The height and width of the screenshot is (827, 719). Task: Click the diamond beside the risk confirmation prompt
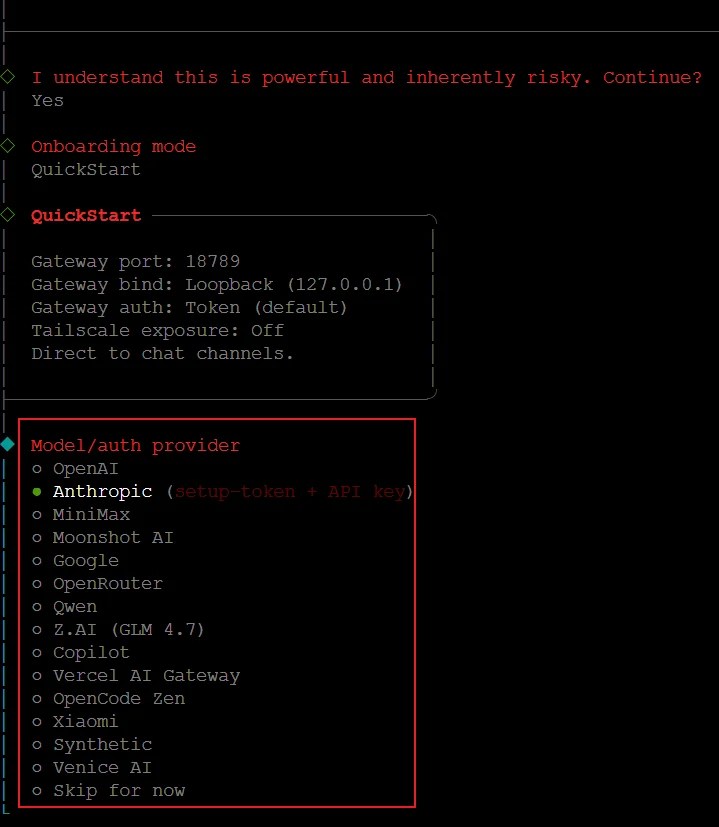8,77
